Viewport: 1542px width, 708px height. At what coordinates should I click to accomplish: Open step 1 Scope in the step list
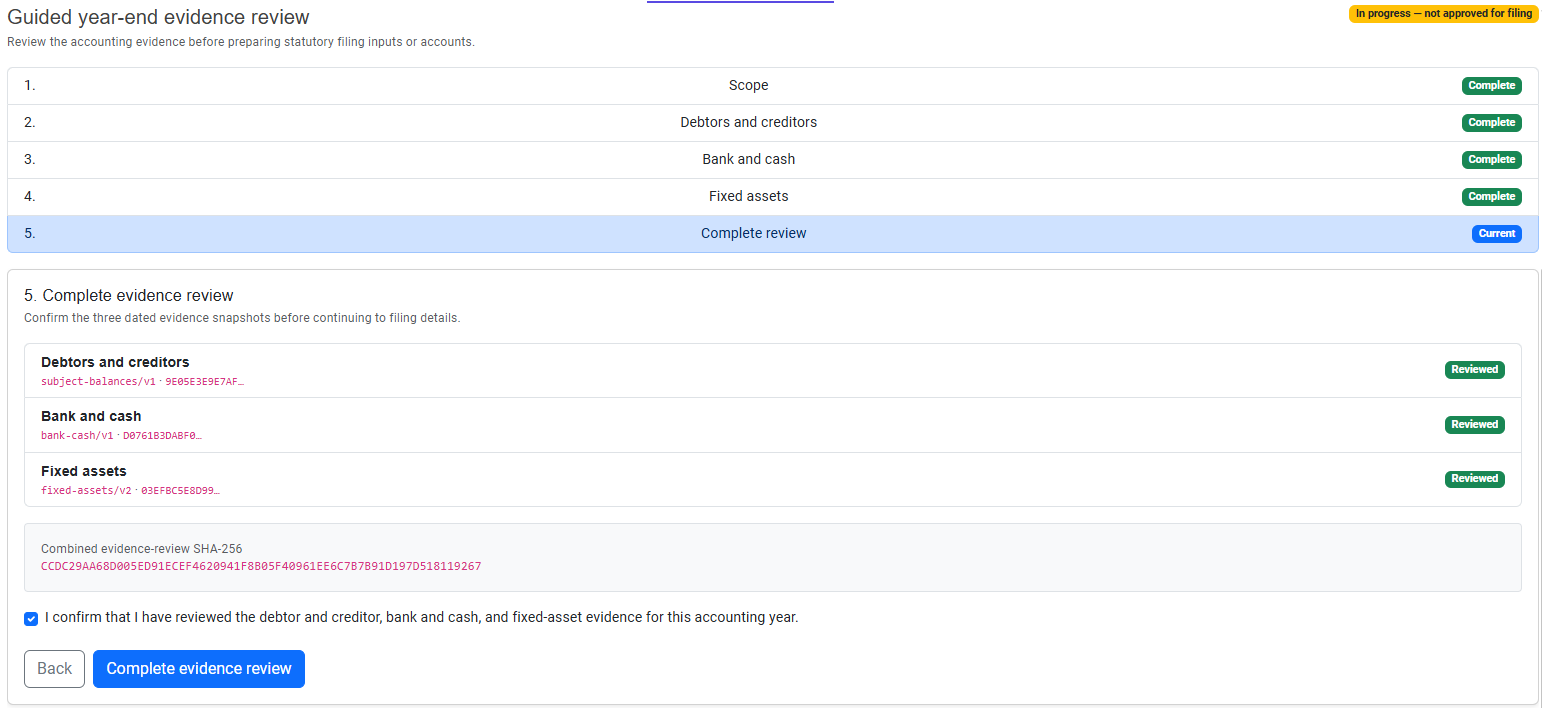(x=772, y=86)
